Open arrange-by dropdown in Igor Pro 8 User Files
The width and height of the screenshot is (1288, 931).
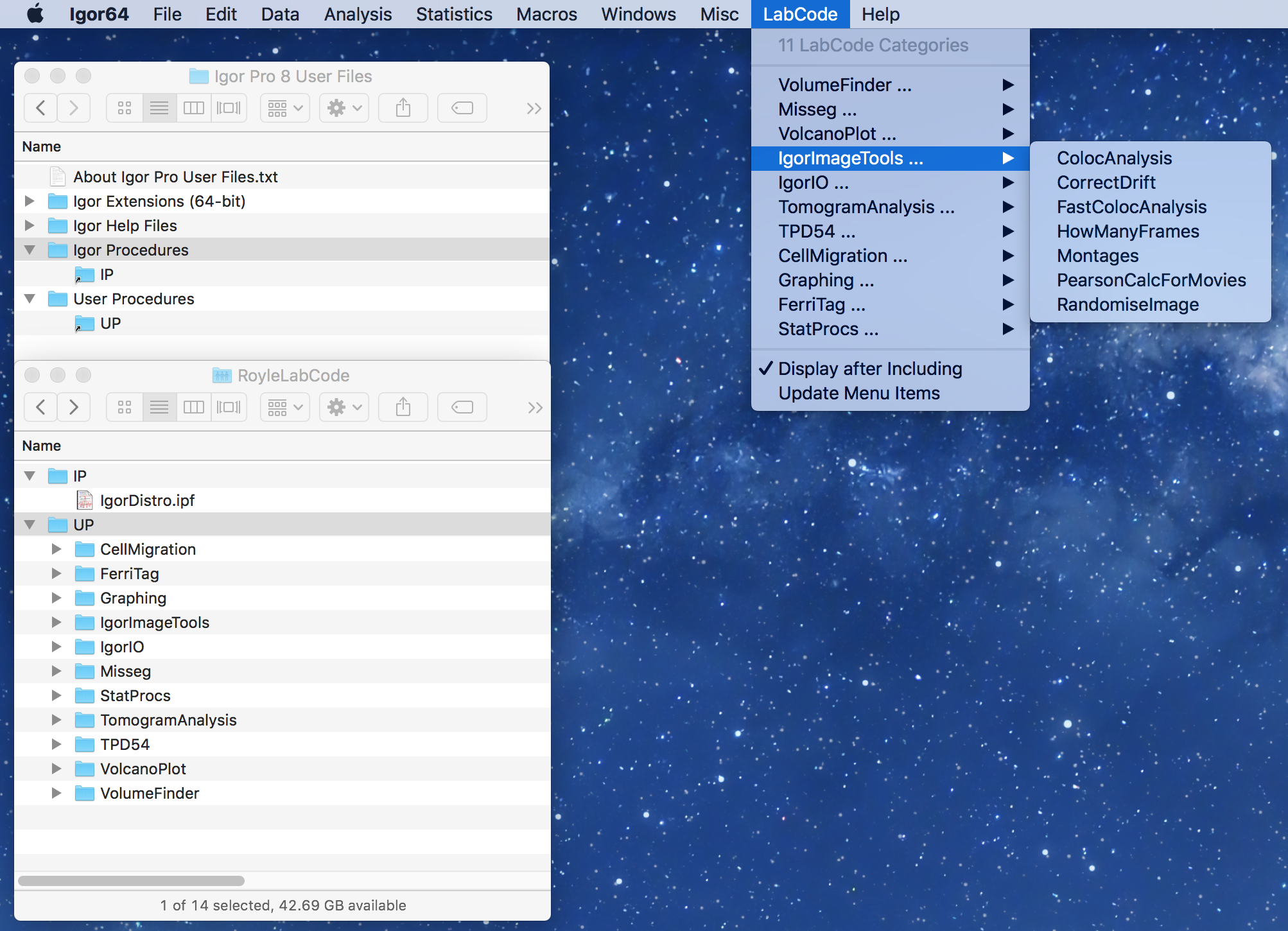tap(285, 108)
